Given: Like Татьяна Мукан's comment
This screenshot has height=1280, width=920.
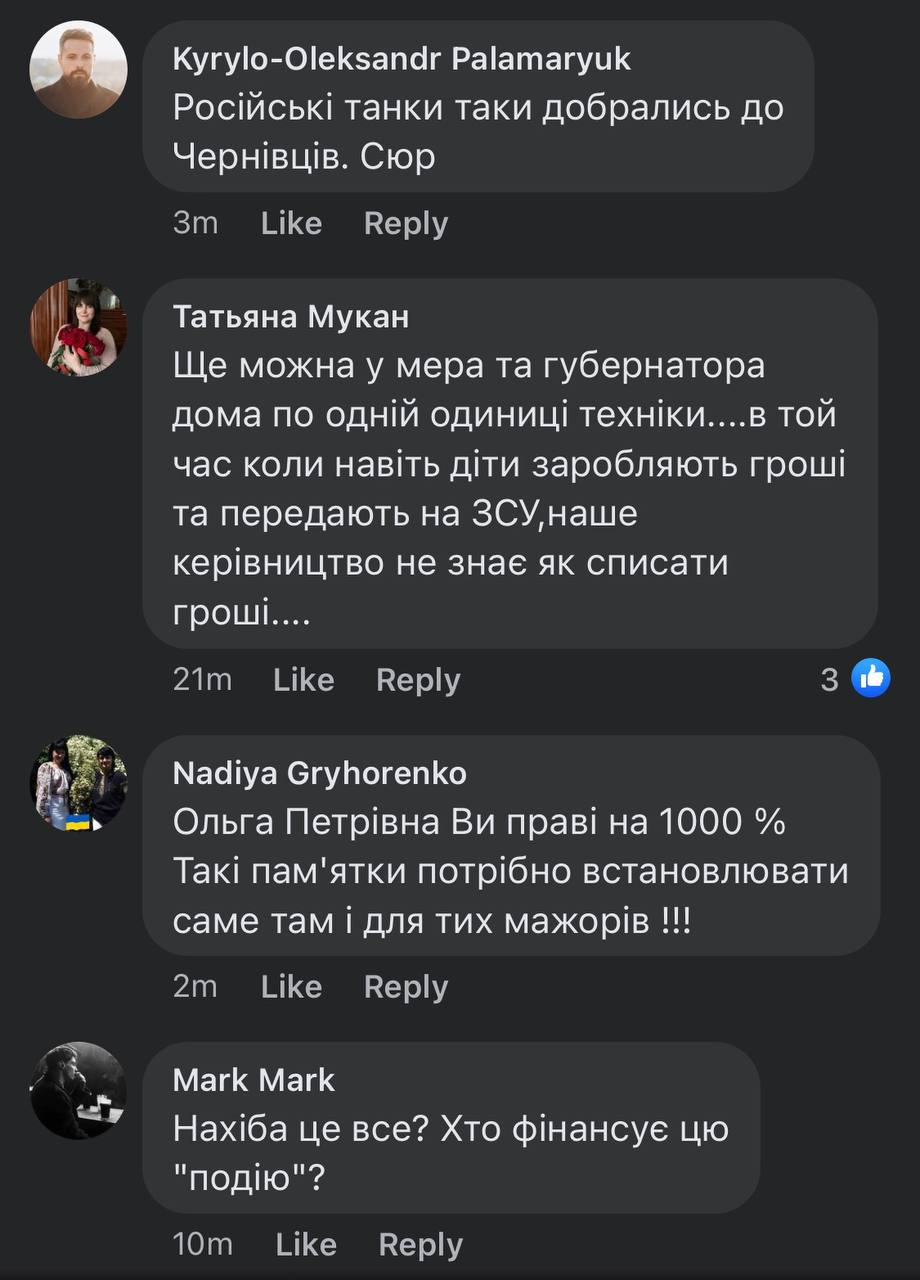Looking at the screenshot, I should 303,680.
